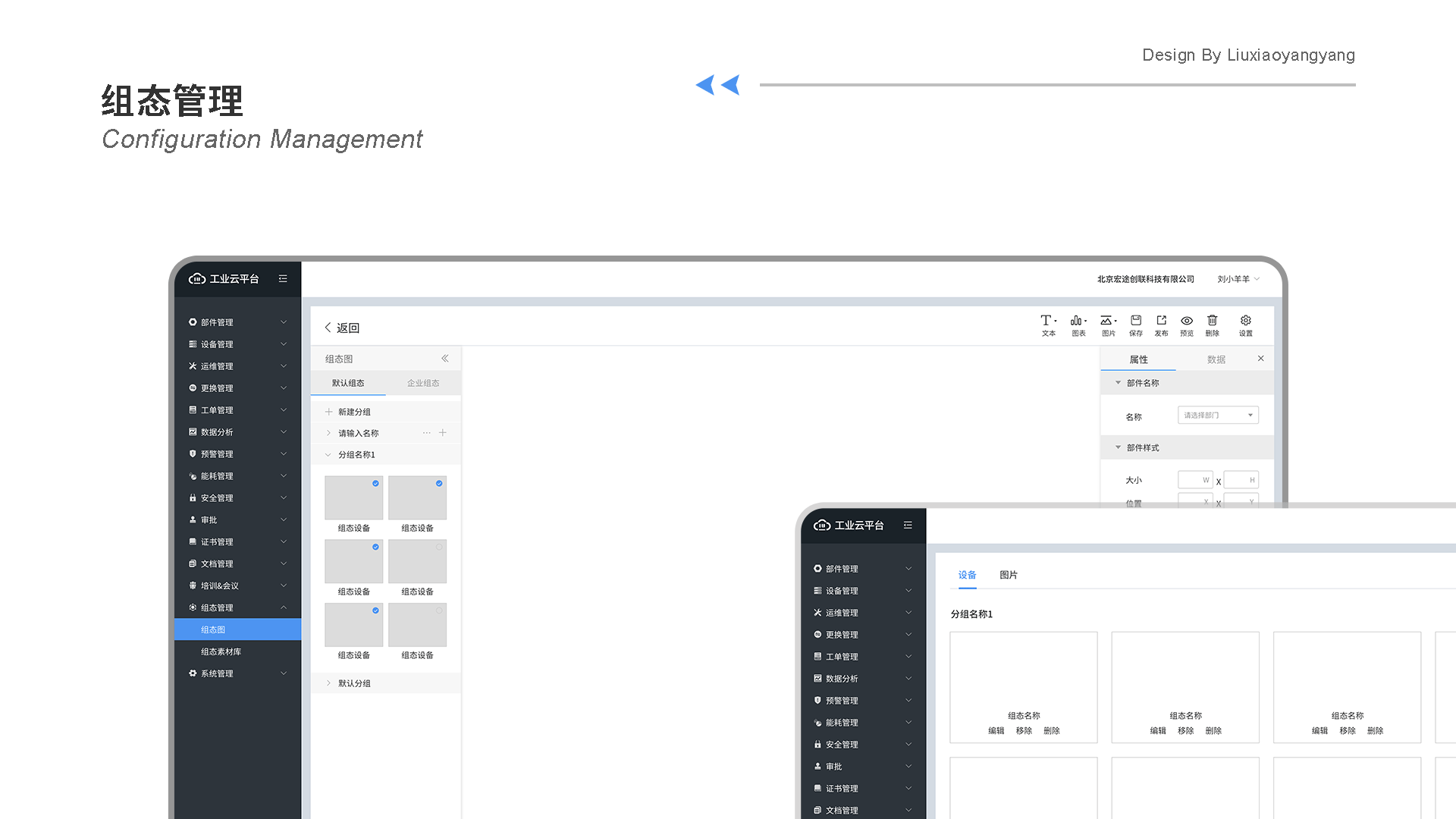The image size is (1456, 819).
Task: Check the unselected second-row right 组态设备 circle
Action: 439,547
